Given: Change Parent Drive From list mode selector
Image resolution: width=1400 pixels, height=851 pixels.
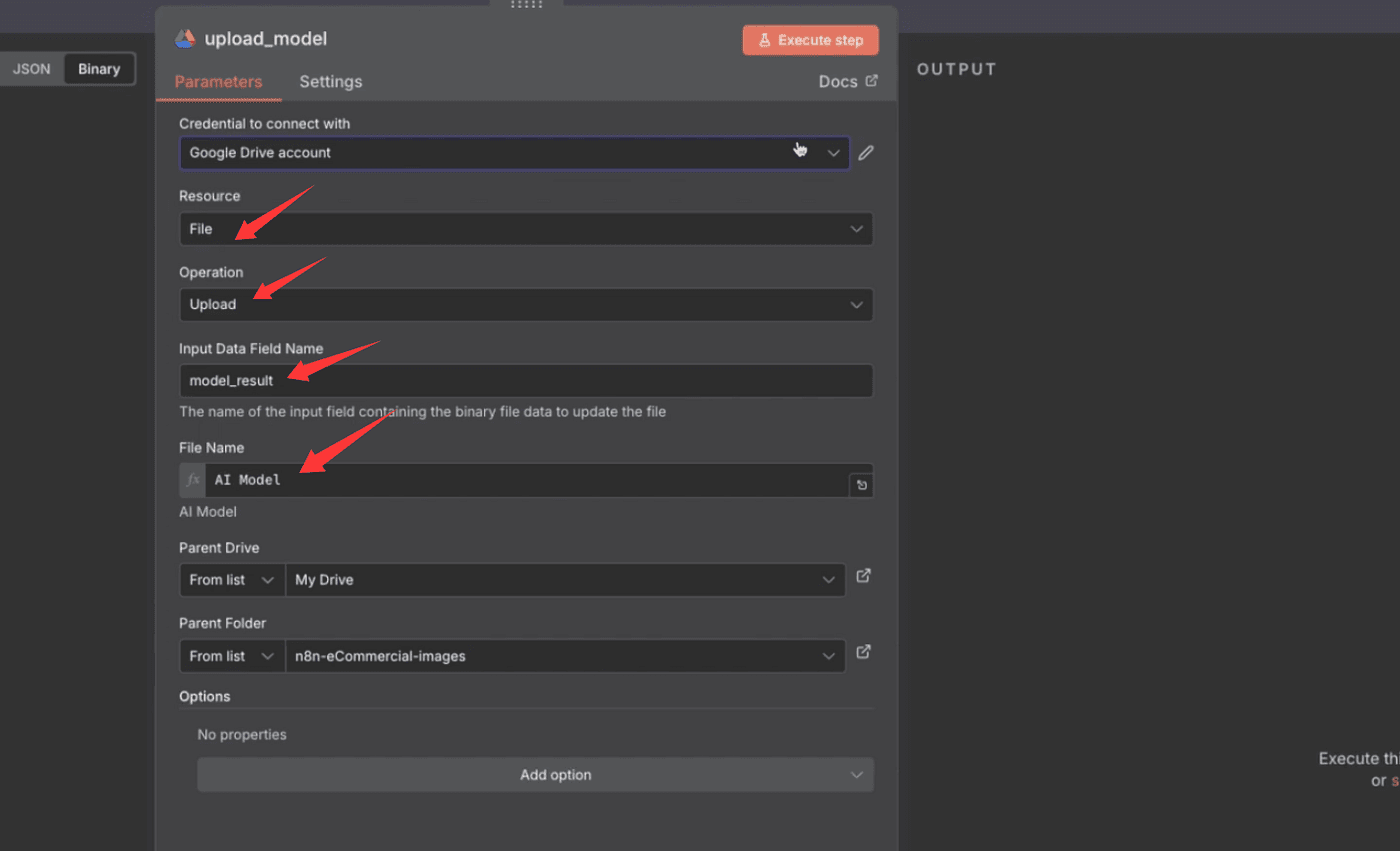Looking at the screenshot, I should point(231,580).
